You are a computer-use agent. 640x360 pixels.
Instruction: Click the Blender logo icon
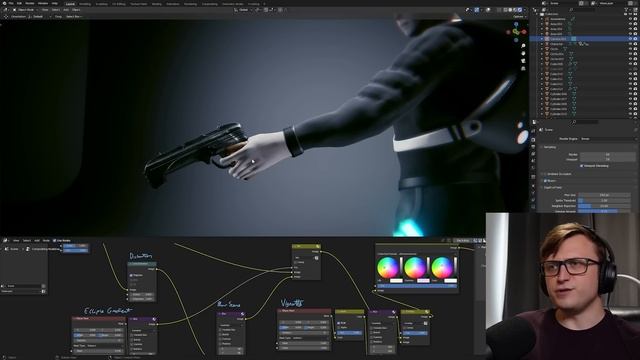(x=3, y=3)
